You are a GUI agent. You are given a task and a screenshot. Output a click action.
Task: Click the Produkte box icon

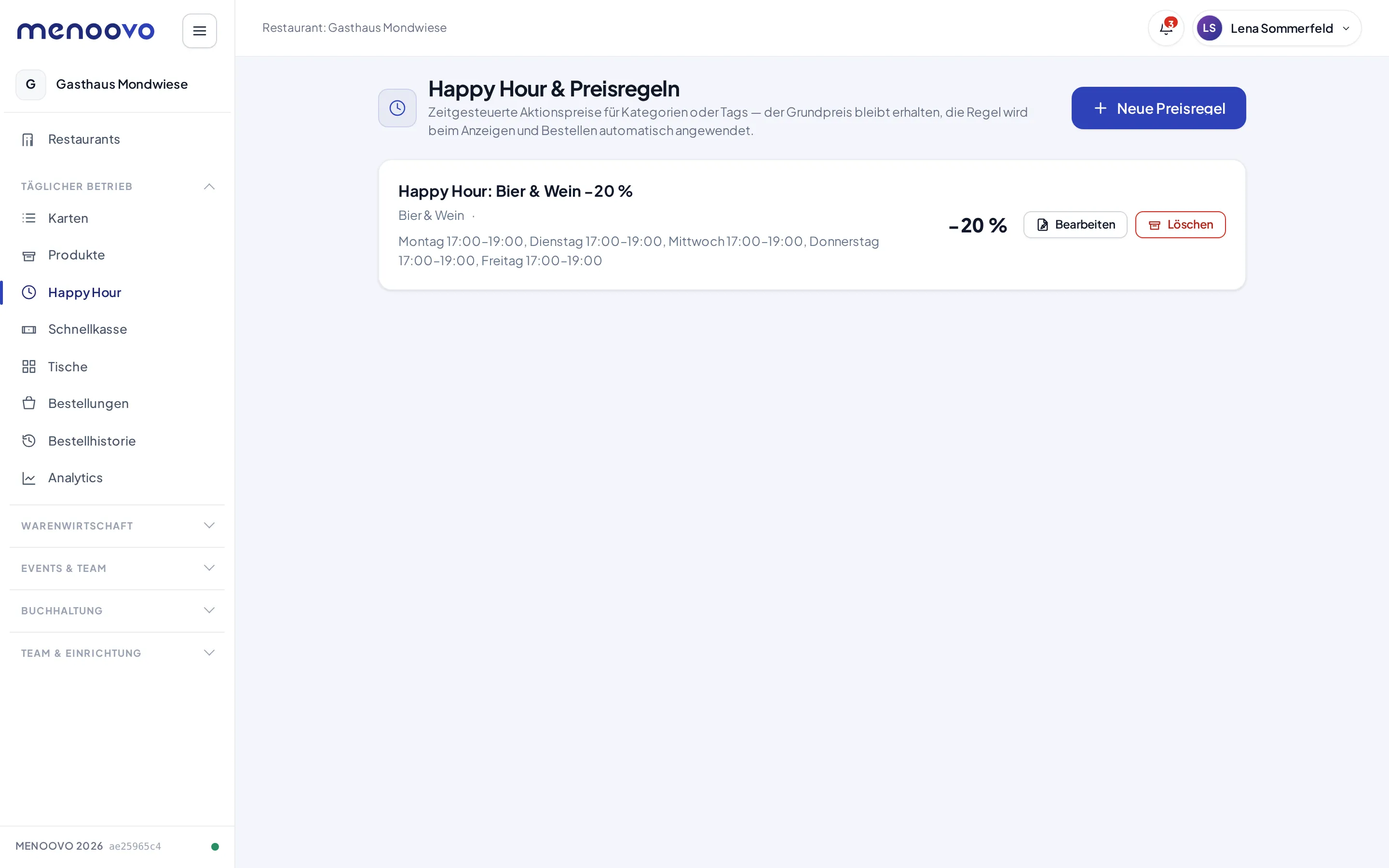pos(29,256)
